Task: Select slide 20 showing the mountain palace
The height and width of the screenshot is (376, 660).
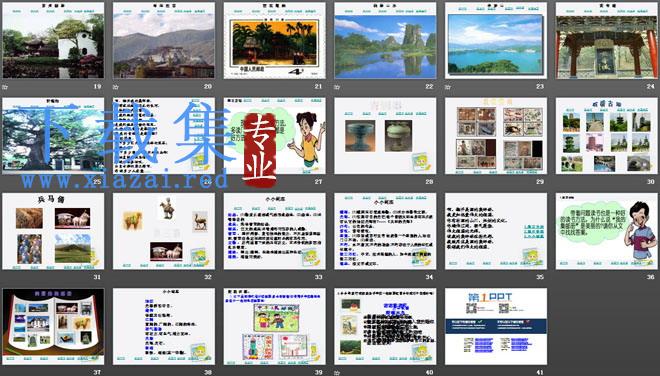Action: (x=164, y=40)
